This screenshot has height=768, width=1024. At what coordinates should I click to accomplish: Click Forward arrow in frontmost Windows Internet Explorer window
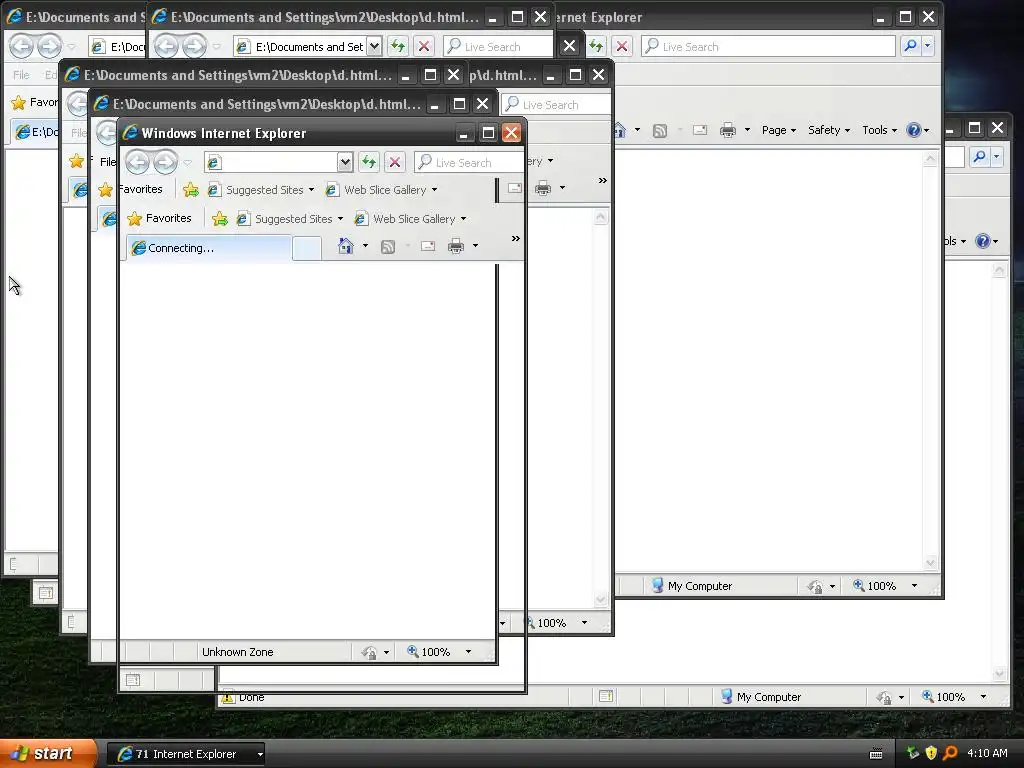point(165,162)
